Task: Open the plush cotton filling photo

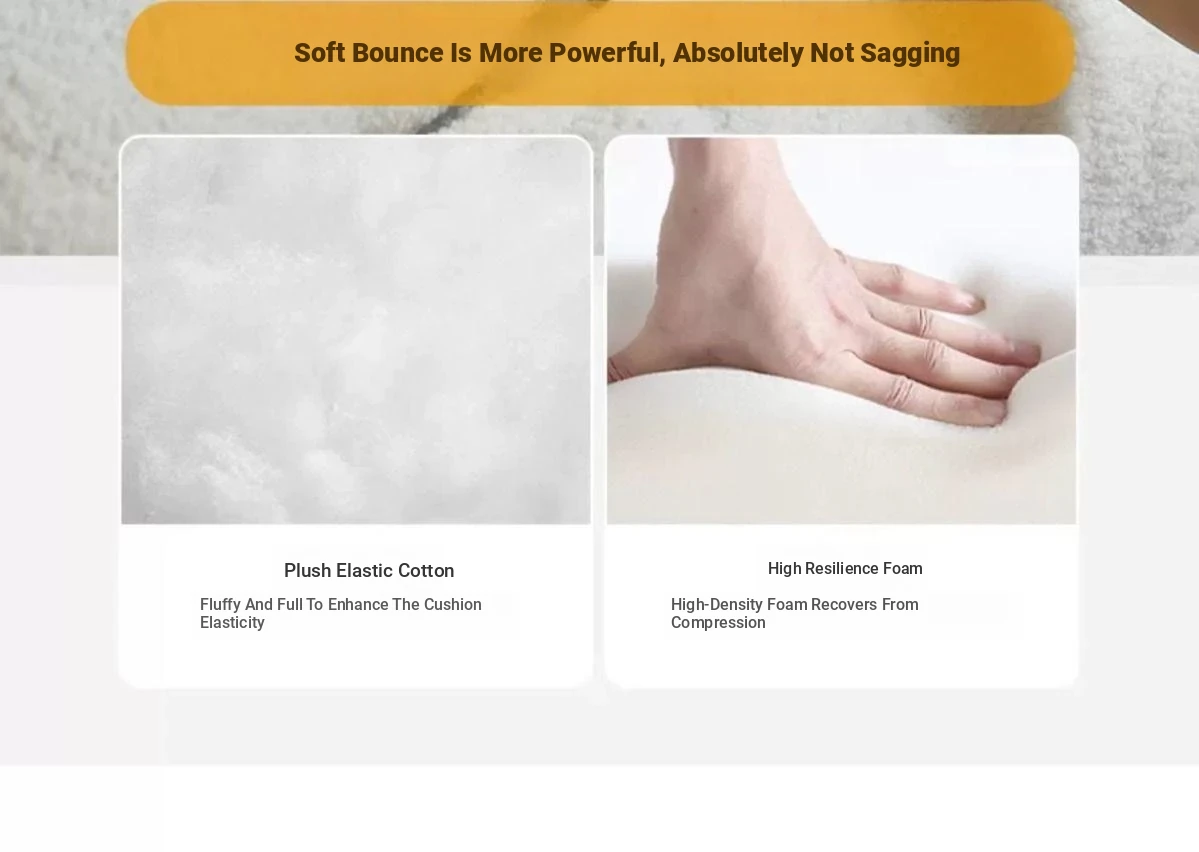Action: point(356,330)
